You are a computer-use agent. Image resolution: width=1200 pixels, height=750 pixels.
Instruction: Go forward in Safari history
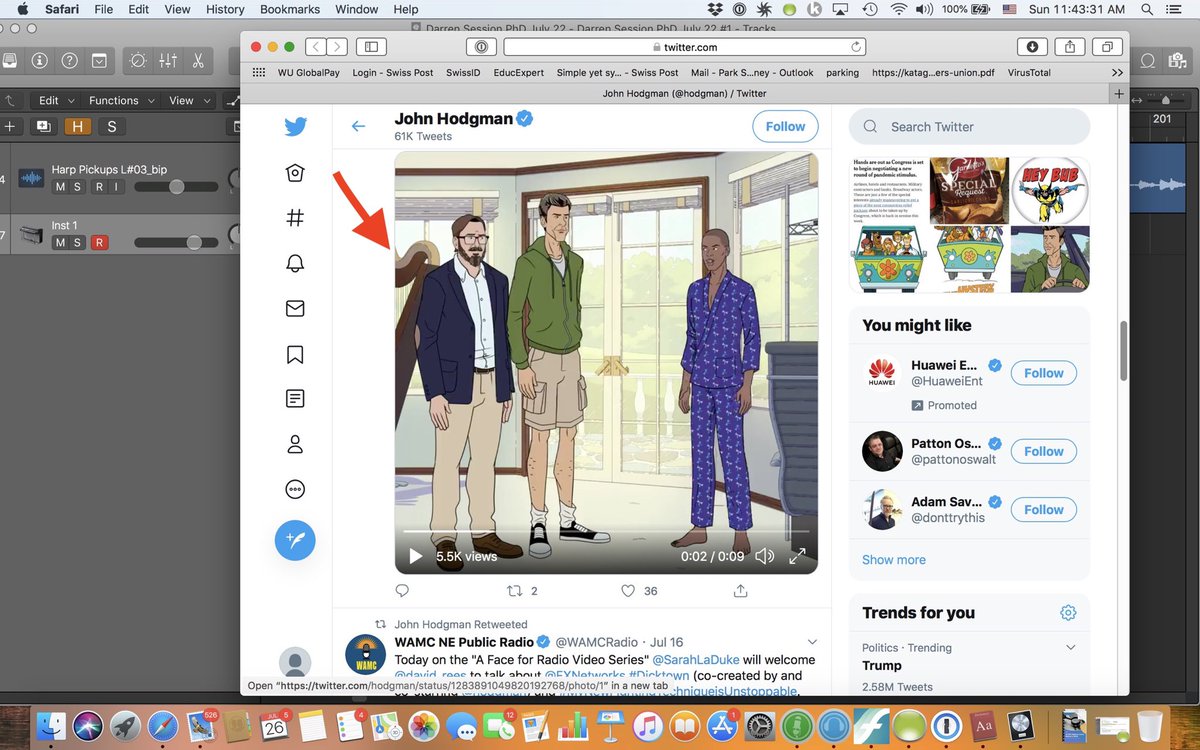tap(337, 47)
